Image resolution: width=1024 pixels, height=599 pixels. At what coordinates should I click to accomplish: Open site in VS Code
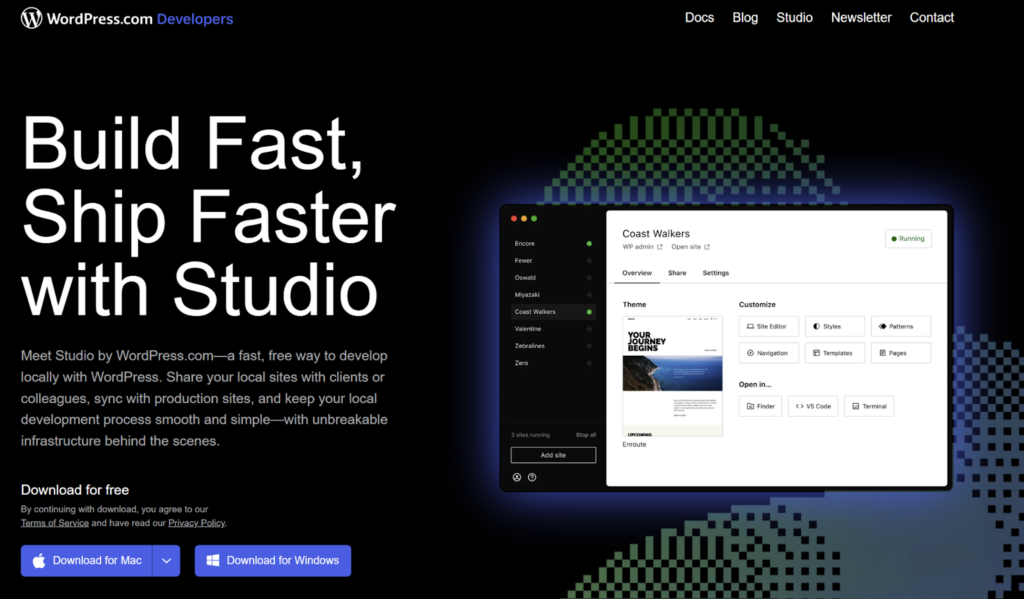point(811,406)
